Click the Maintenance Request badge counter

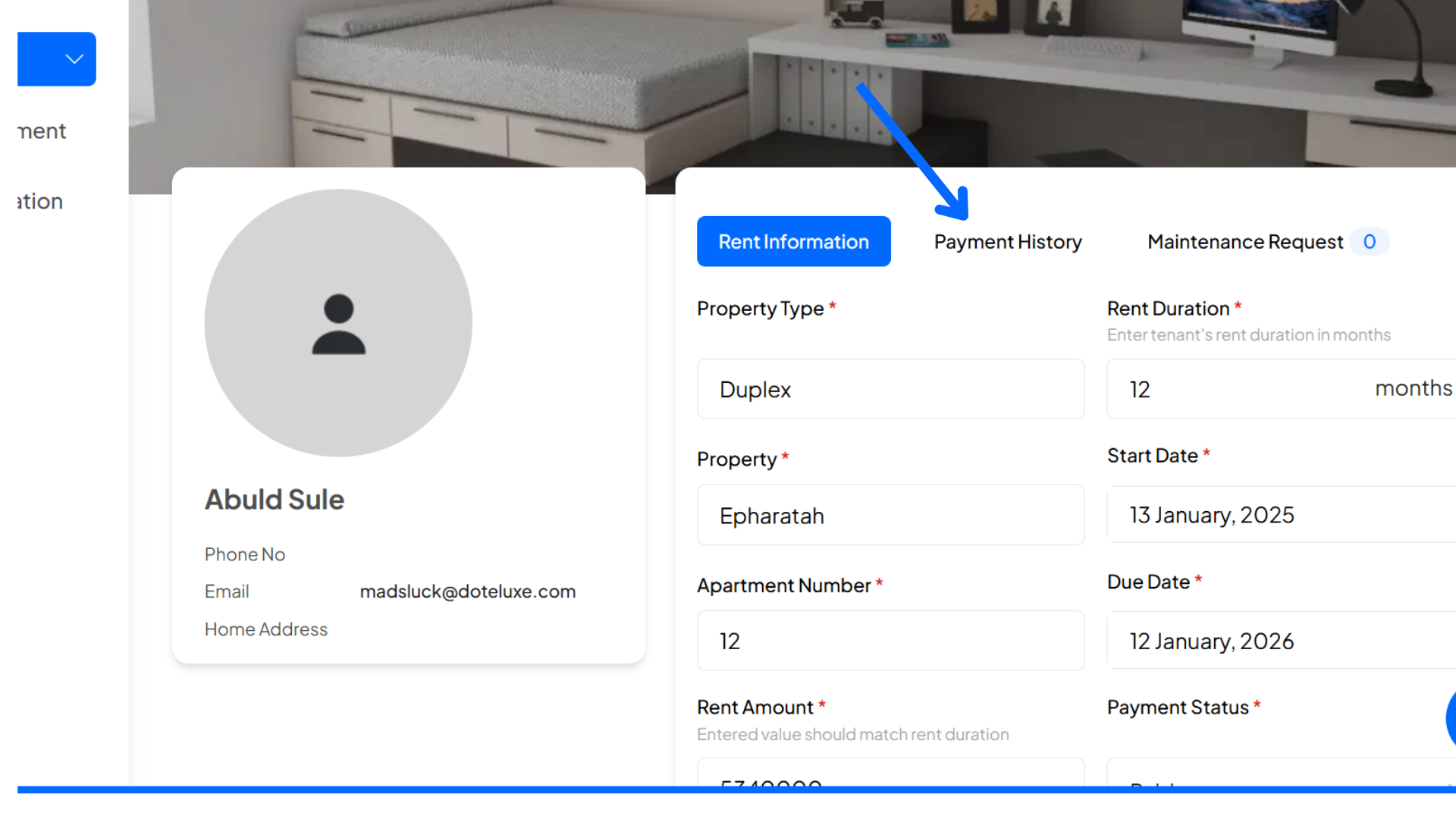tap(1369, 241)
